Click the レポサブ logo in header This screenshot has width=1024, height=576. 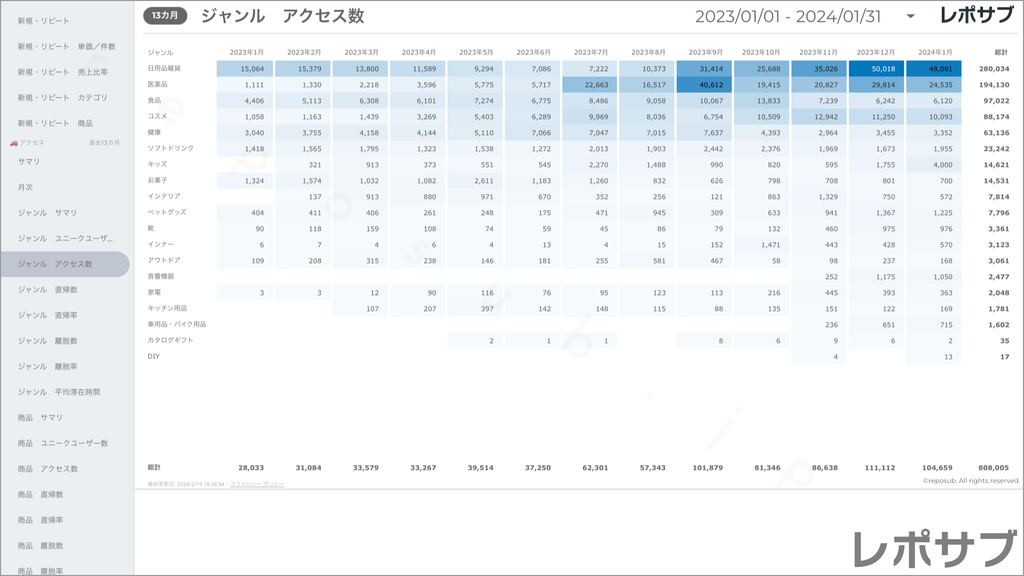(977, 16)
